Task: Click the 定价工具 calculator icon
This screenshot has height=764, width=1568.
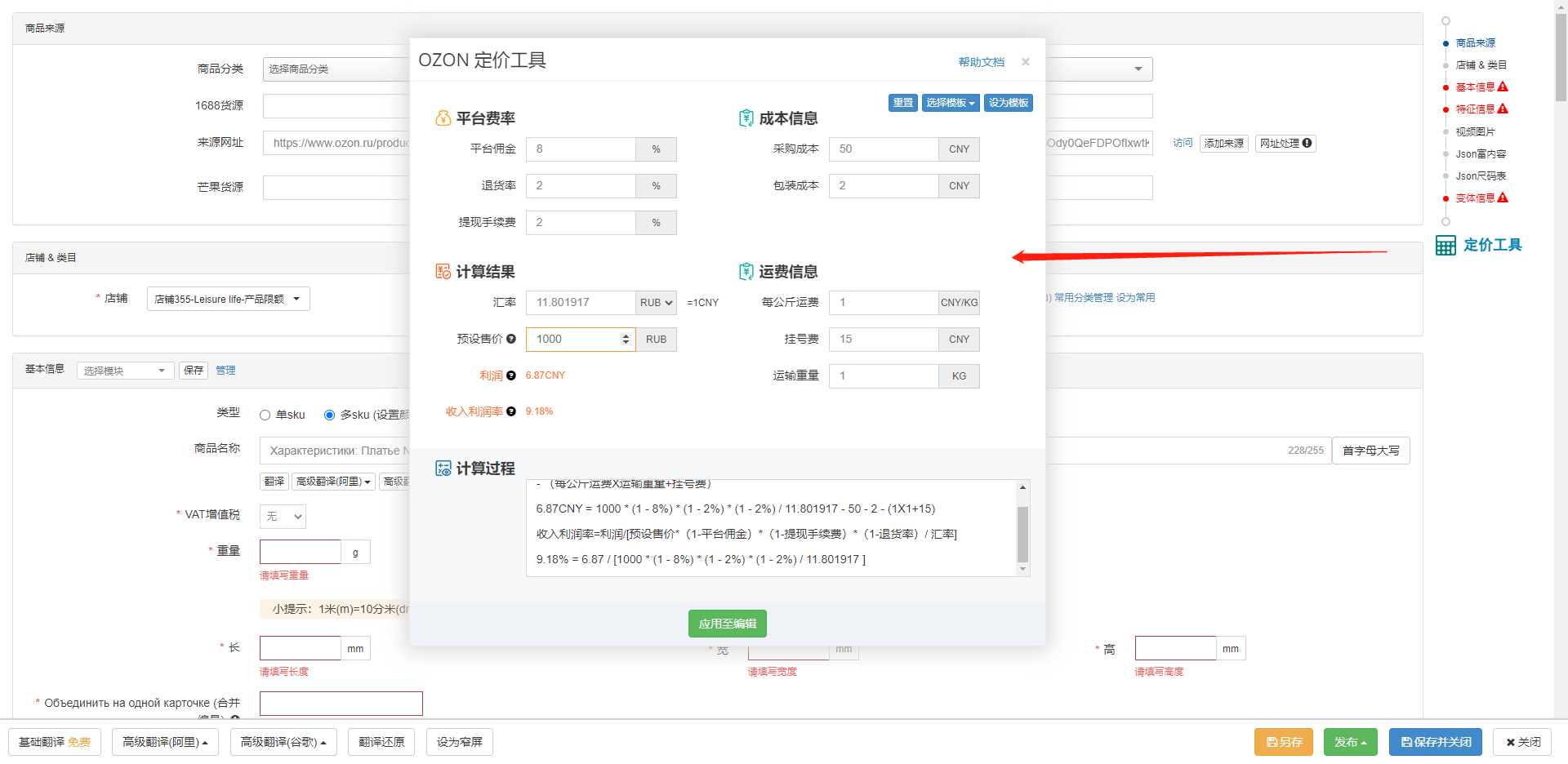Action: click(x=1445, y=245)
